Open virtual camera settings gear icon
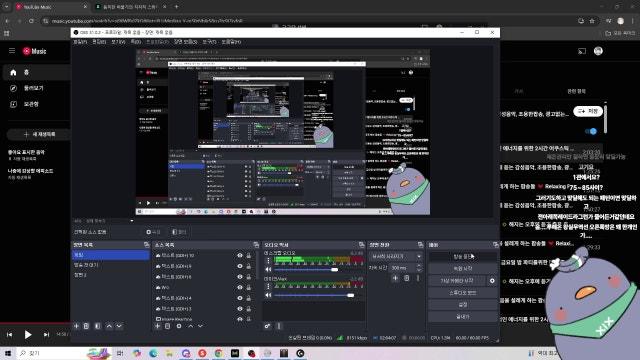 tap(492, 281)
